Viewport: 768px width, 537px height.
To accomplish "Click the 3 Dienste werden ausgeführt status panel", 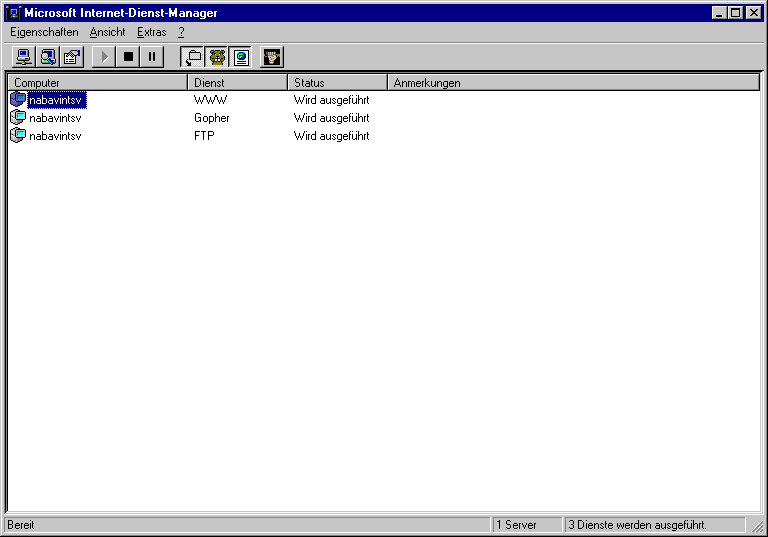I will pyautogui.click(x=655, y=525).
